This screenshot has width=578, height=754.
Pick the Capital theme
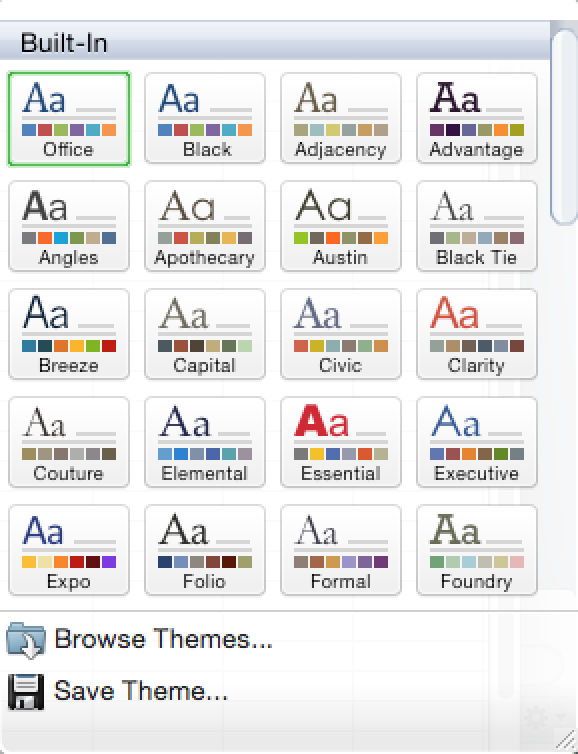point(205,334)
